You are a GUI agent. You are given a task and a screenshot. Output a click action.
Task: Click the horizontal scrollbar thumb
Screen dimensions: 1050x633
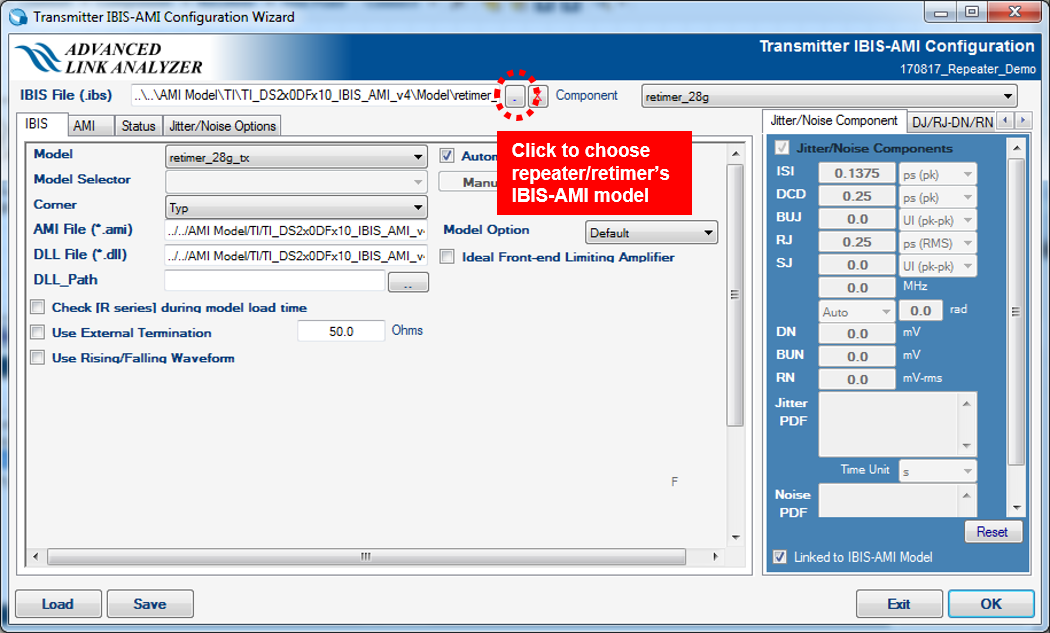point(366,557)
